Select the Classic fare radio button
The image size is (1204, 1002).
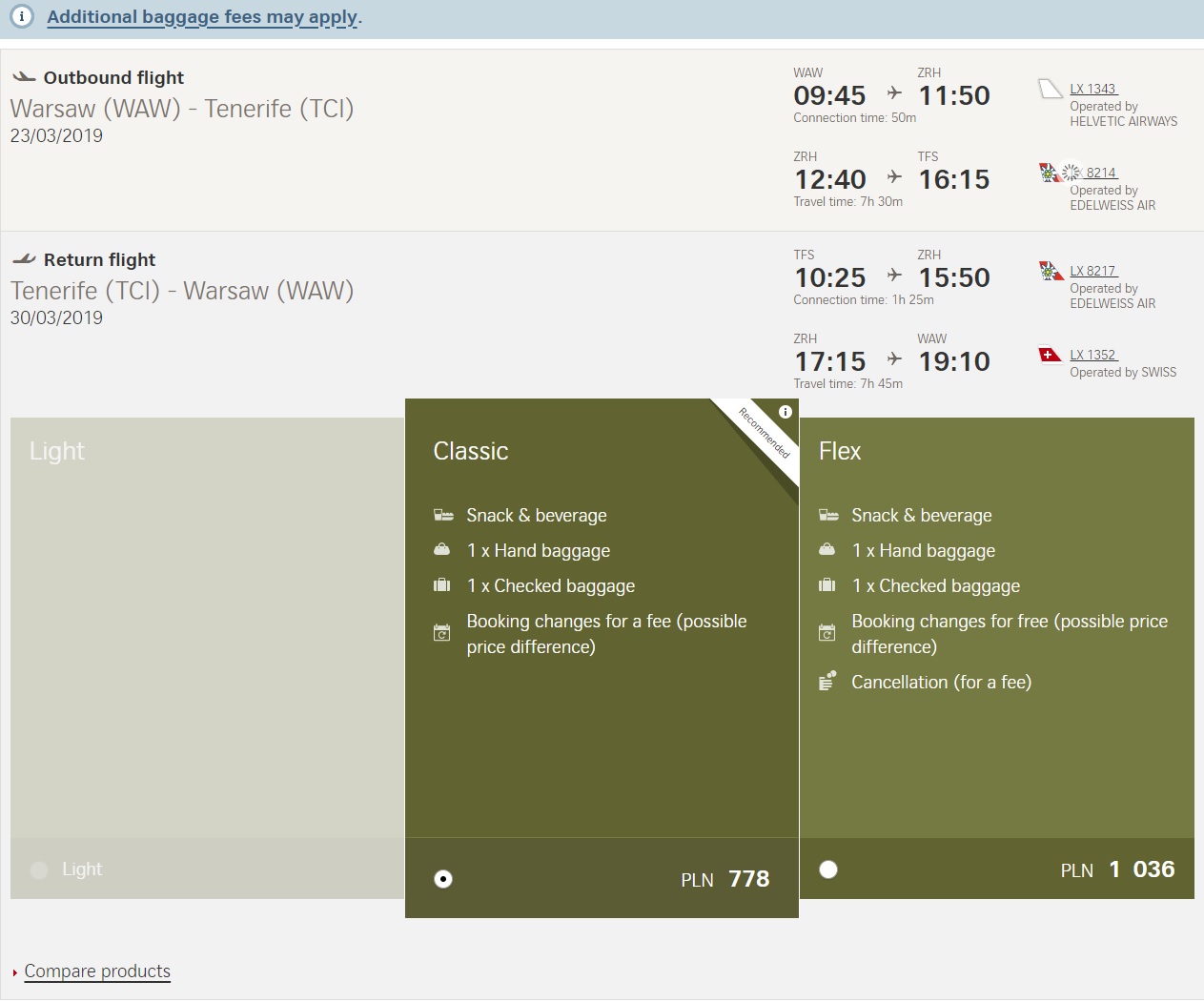coord(443,879)
